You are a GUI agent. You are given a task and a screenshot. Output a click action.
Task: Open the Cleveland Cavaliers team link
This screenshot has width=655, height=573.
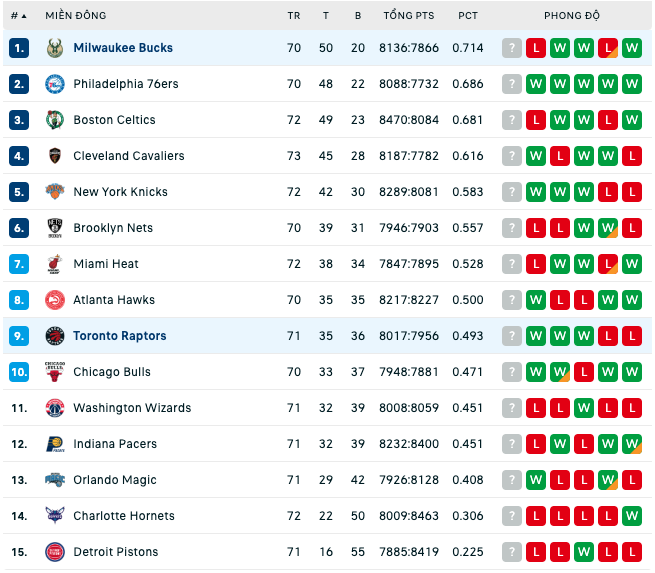(x=129, y=156)
